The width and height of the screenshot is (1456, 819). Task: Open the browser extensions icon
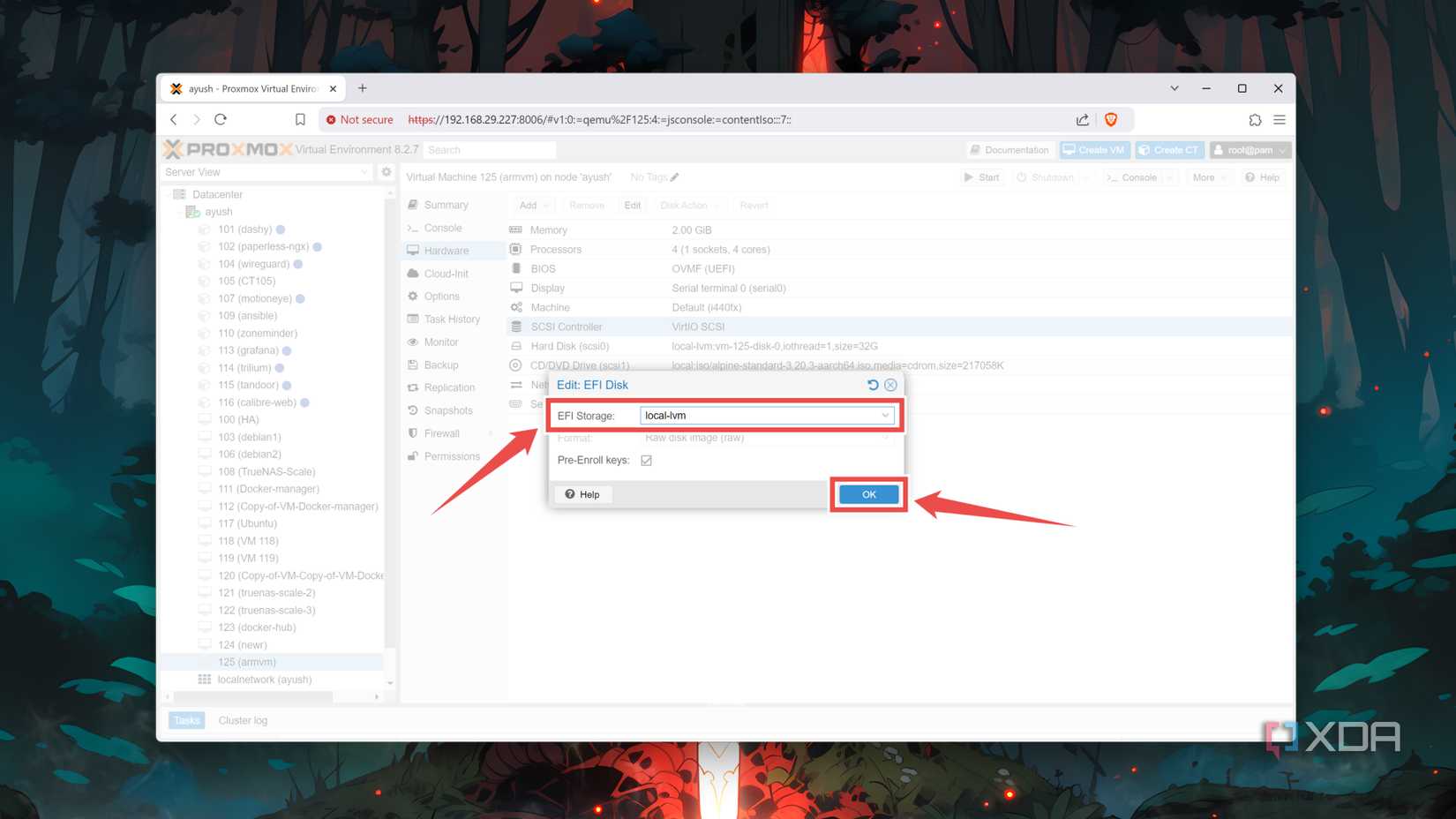(1255, 119)
